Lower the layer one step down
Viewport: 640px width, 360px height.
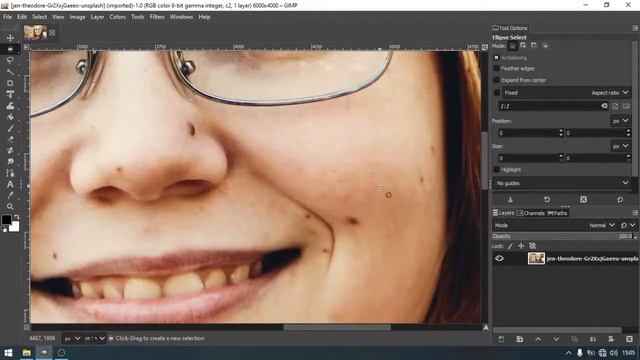(x=556, y=339)
